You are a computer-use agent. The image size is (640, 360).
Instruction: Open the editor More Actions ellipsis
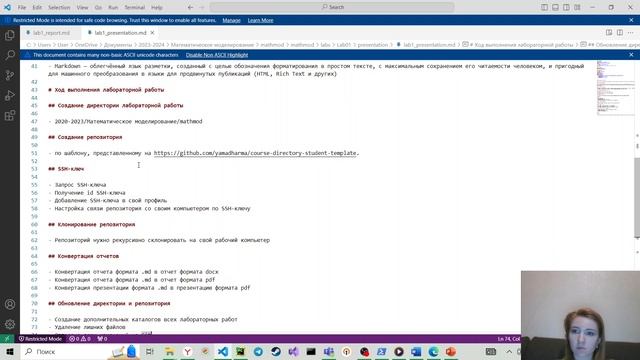pos(631,33)
